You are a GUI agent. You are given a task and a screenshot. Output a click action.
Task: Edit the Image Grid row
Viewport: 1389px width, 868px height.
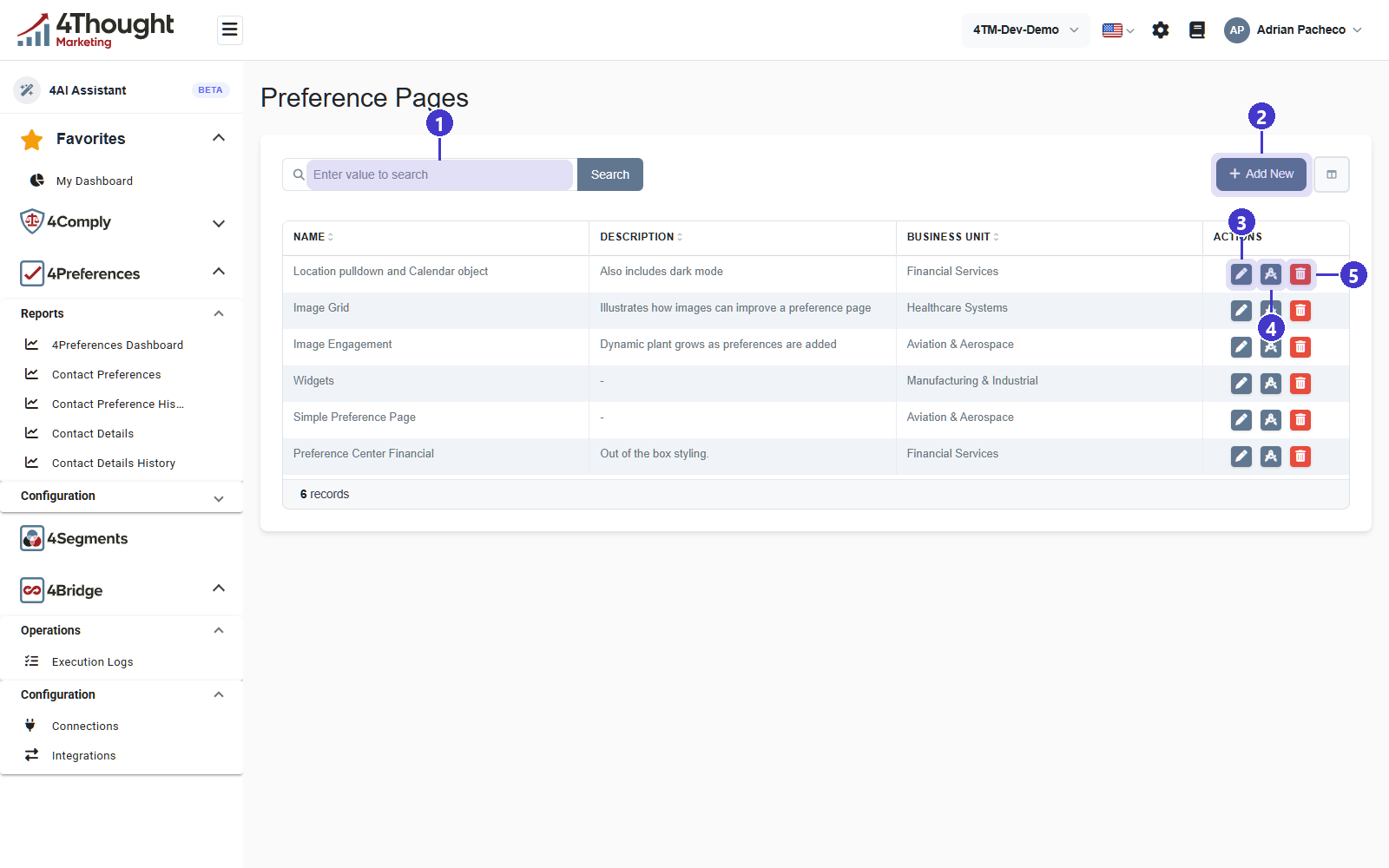tap(1241, 311)
